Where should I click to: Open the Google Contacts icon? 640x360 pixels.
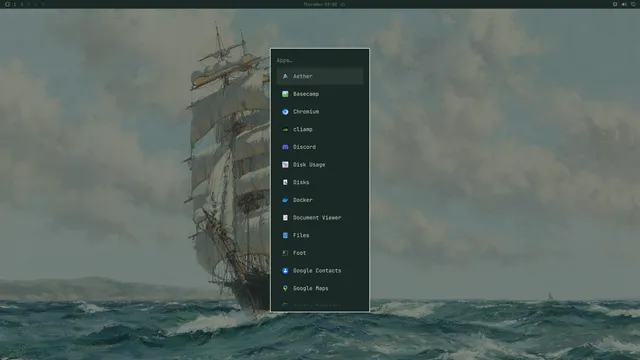pyautogui.click(x=285, y=271)
